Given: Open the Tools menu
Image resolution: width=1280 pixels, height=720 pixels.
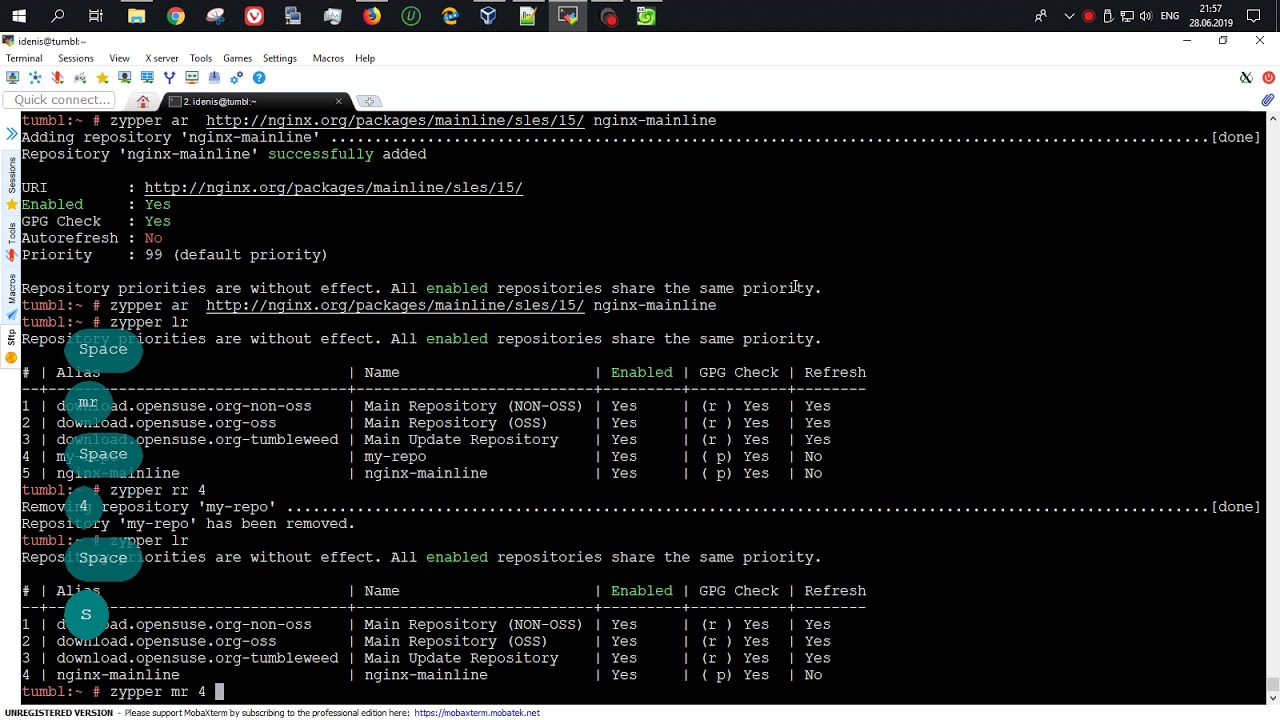Looking at the screenshot, I should point(200,58).
